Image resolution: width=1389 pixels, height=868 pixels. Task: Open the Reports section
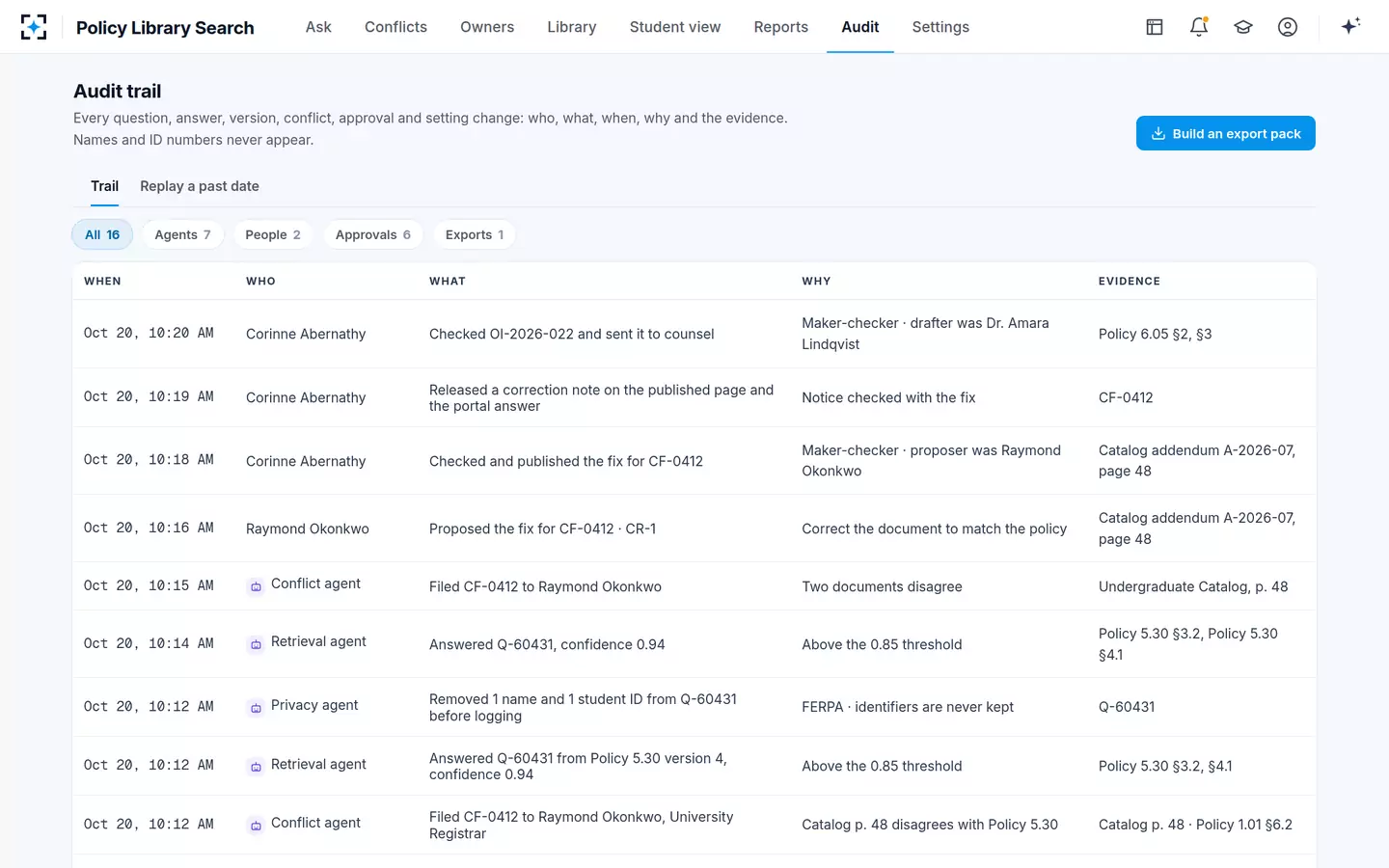point(781,27)
